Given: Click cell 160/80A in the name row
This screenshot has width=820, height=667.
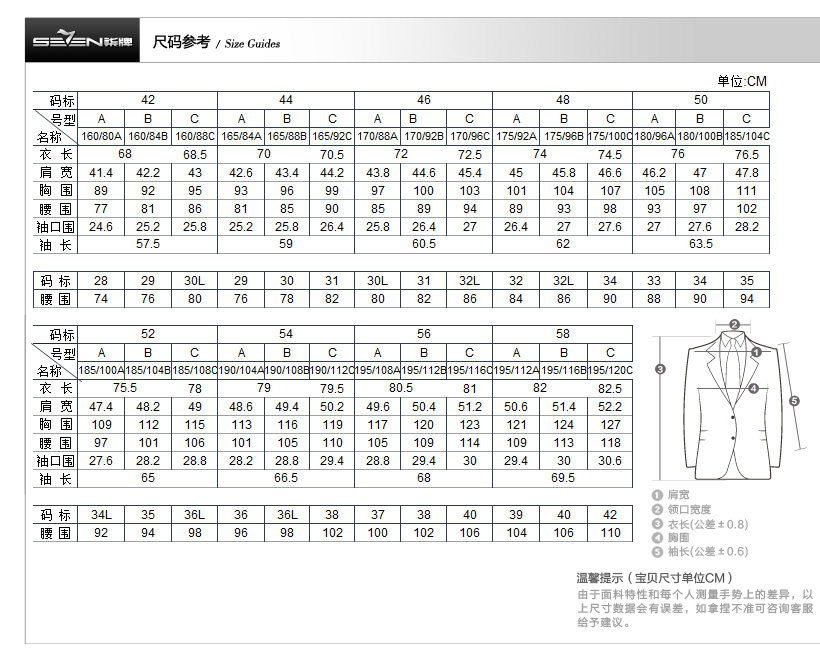Looking at the screenshot, I should pos(101,136).
